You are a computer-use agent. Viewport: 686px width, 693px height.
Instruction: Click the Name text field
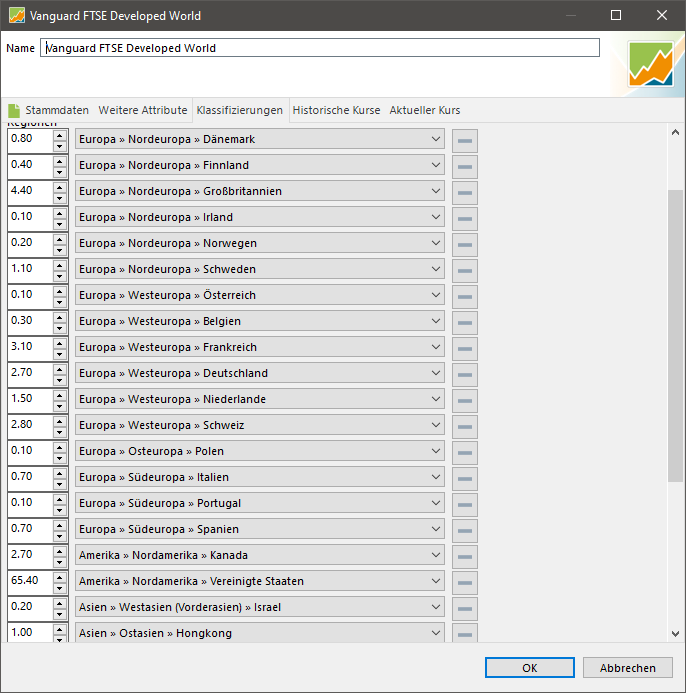[x=320, y=48]
